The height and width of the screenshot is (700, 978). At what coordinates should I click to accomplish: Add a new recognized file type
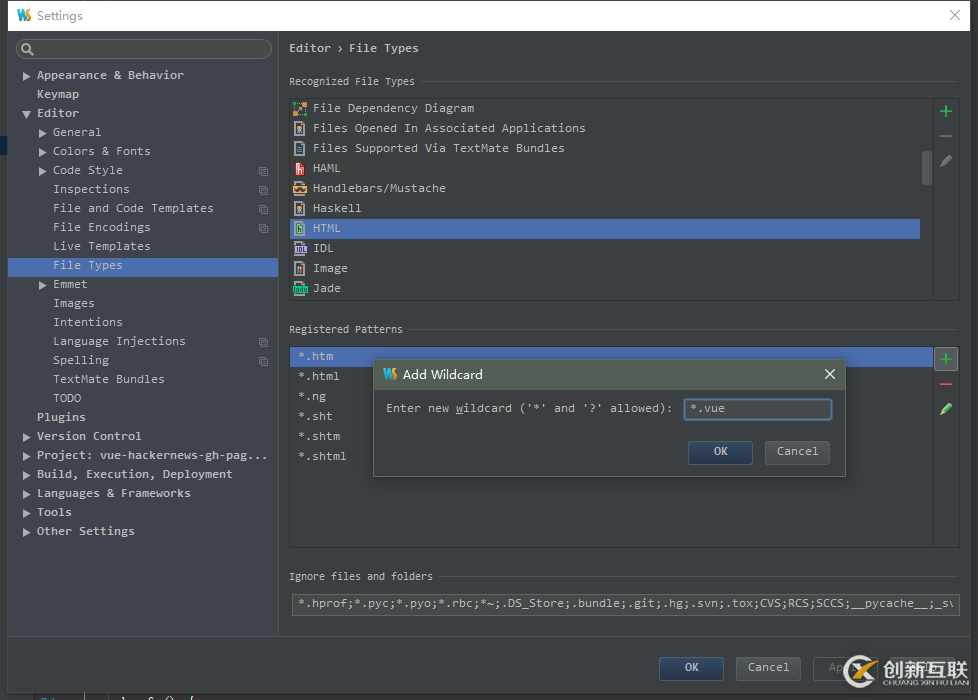pos(946,112)
